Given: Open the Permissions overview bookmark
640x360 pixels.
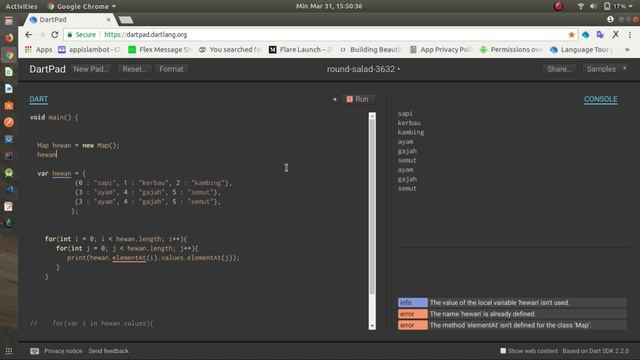Looking at the screenshot, I should tap(511, 49).
